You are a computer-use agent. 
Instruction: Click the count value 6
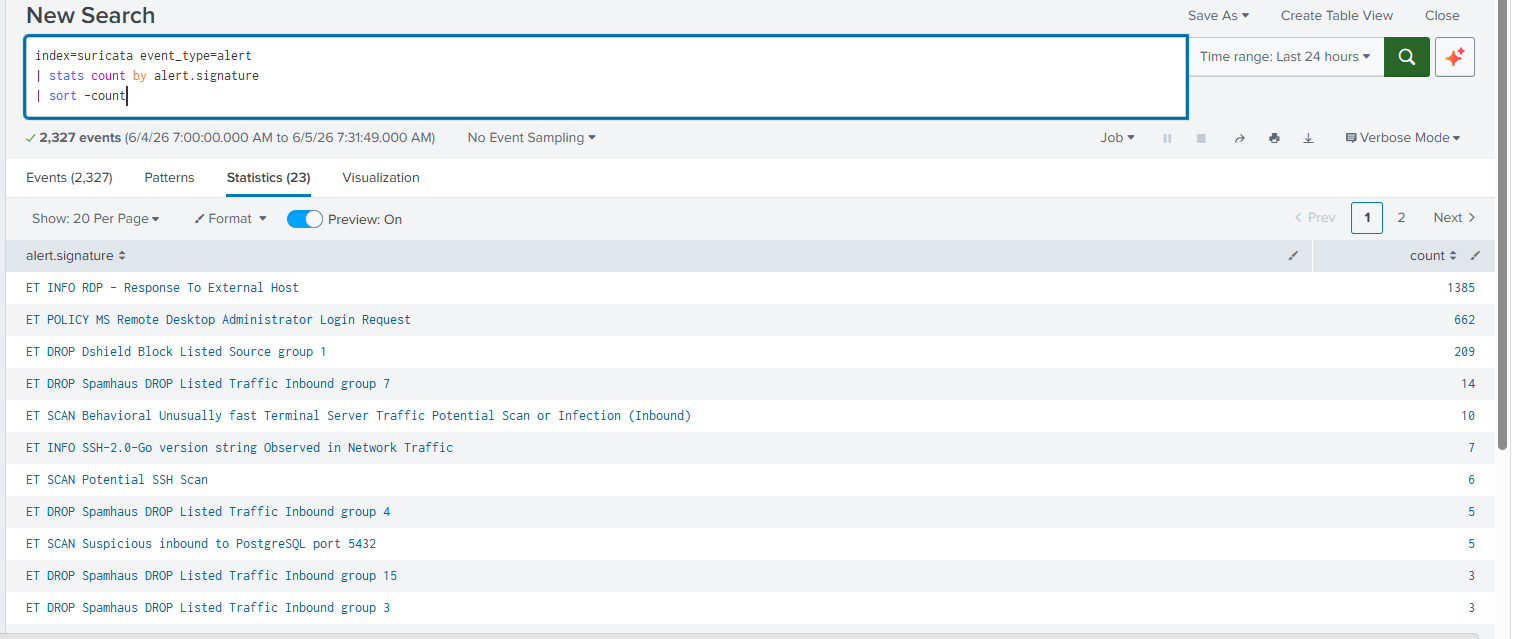click(1471, 480)
